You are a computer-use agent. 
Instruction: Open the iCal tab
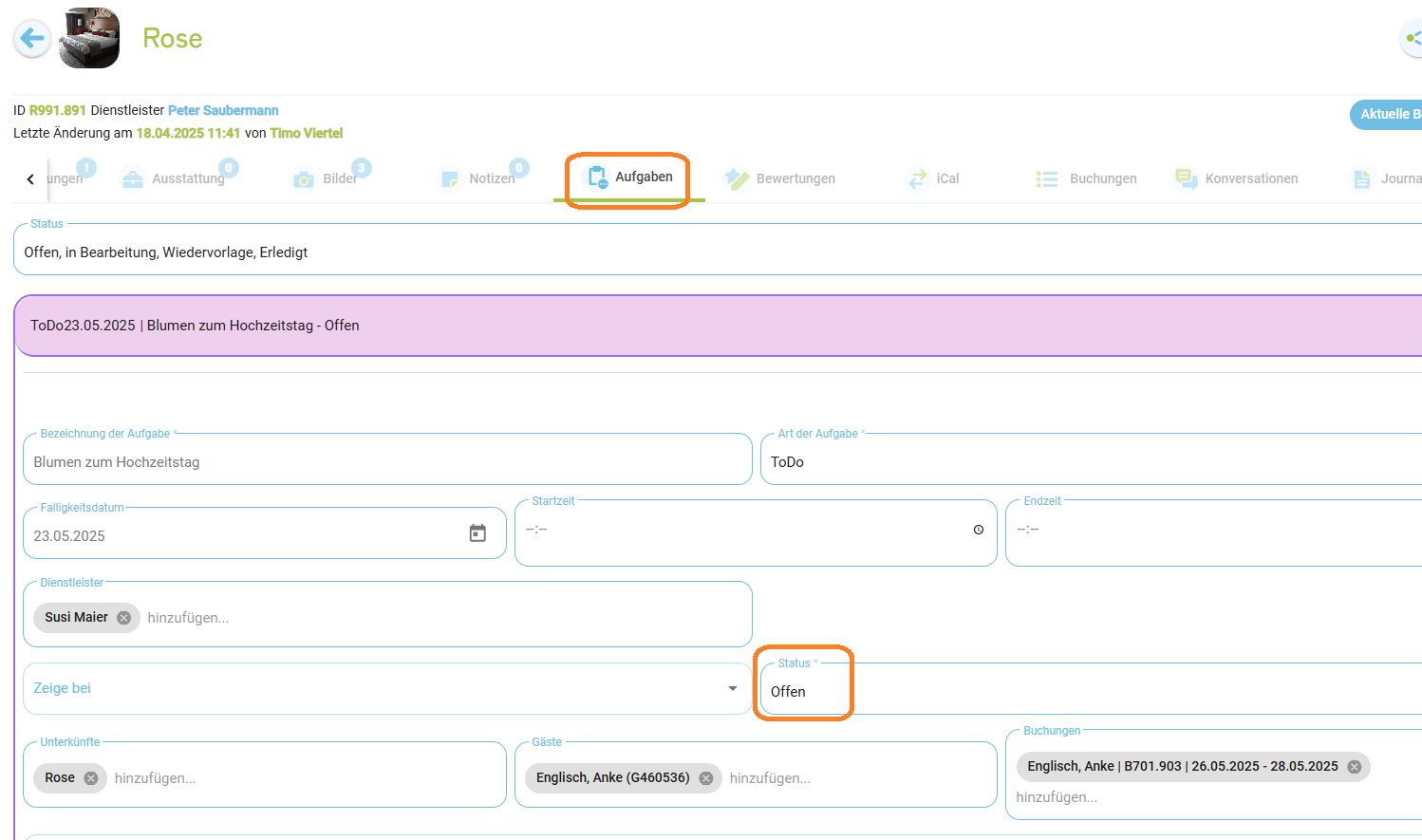click(x=933, y=178)
